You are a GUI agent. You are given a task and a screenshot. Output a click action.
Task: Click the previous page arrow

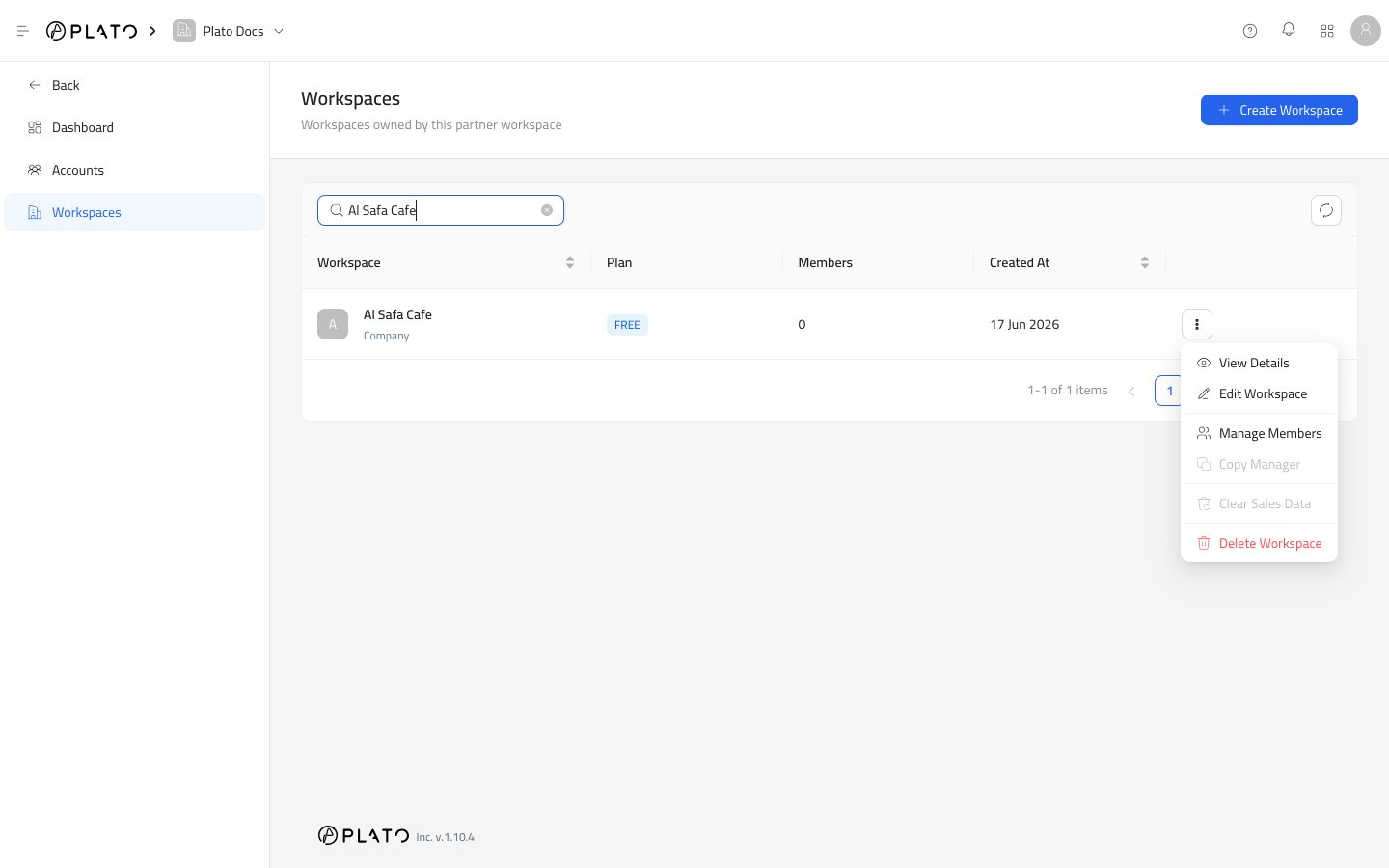coord(1131,391)
